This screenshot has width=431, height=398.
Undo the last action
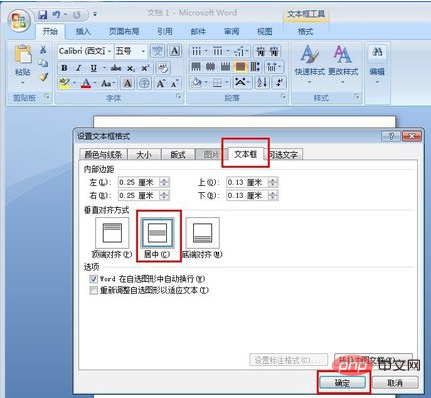tap(57, 15)
